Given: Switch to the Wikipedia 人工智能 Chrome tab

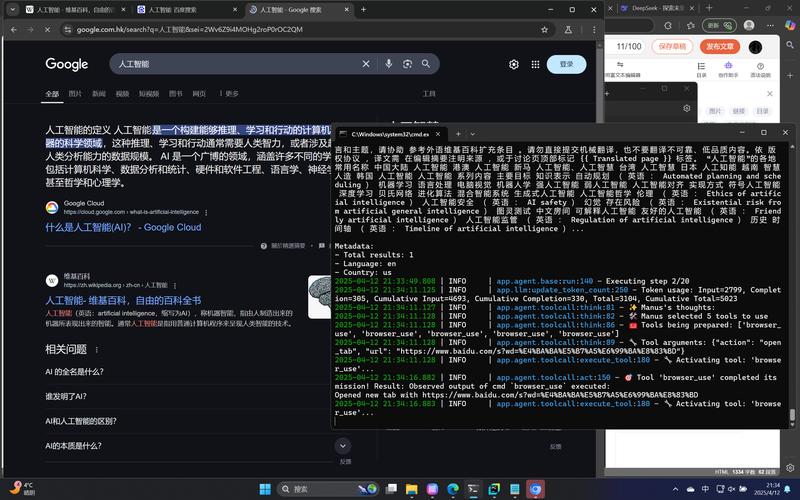Looking at the screenshot, I should (74, 9).
